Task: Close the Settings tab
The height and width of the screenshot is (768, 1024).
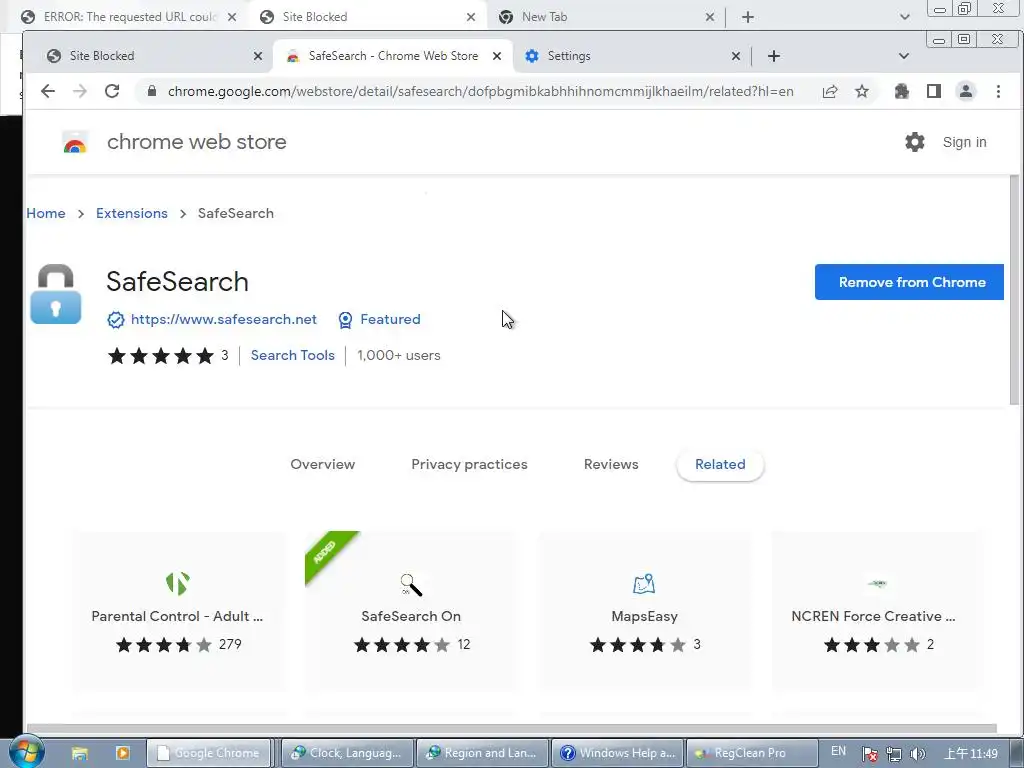Action: (x=736, y=56)
